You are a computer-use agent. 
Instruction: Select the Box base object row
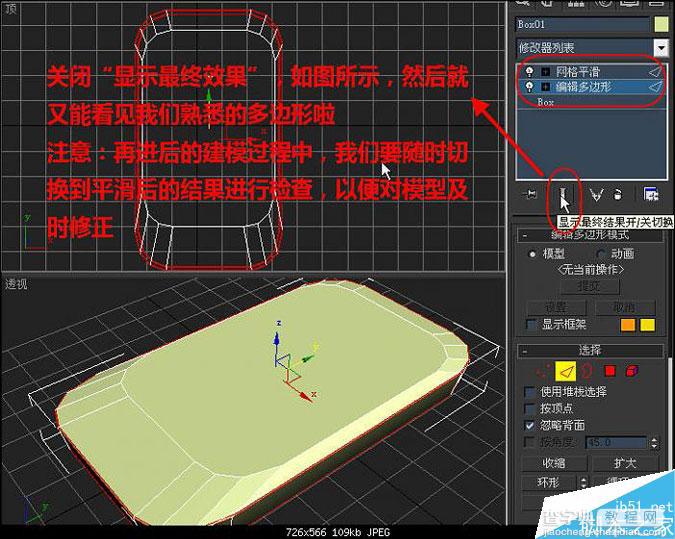[x=593, y=102]
